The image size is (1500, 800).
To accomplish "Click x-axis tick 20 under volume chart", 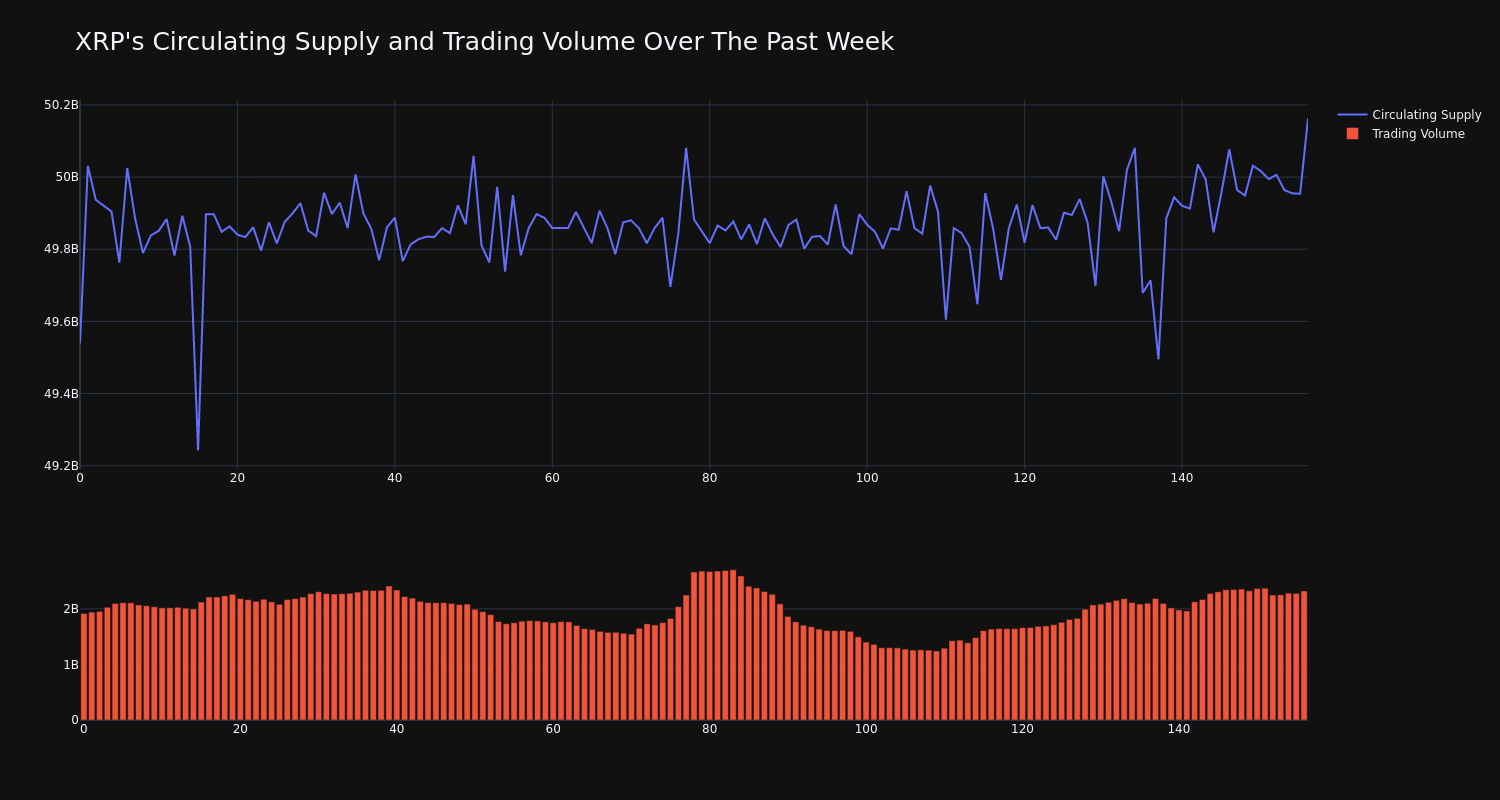I will tap(240, 729).
